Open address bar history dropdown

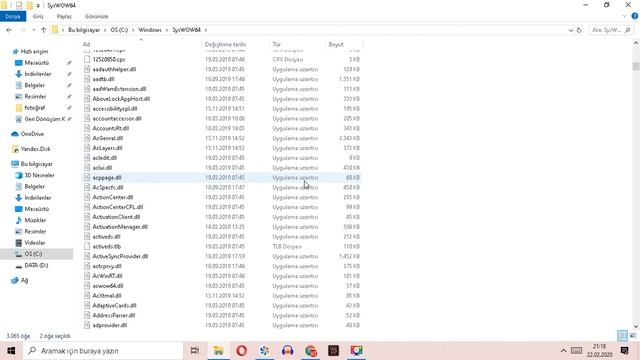point(571,30)
